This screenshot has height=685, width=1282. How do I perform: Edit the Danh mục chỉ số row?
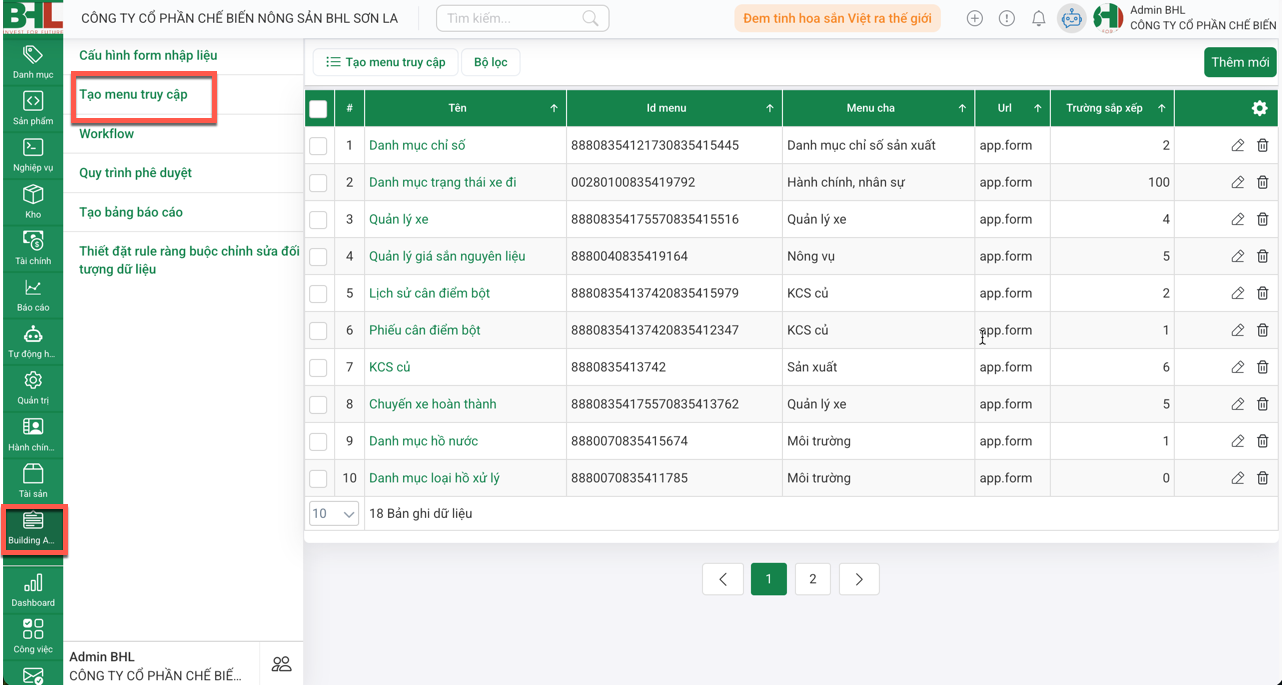click(x=1237, y=145)
